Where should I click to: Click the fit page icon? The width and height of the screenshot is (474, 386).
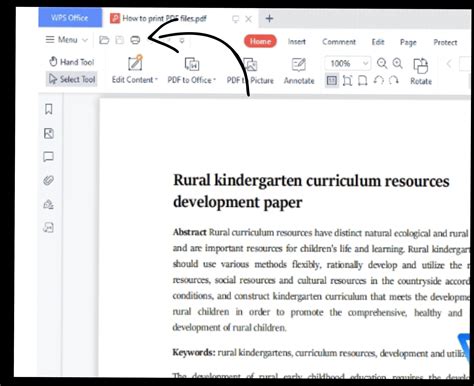tap(347, 81)
